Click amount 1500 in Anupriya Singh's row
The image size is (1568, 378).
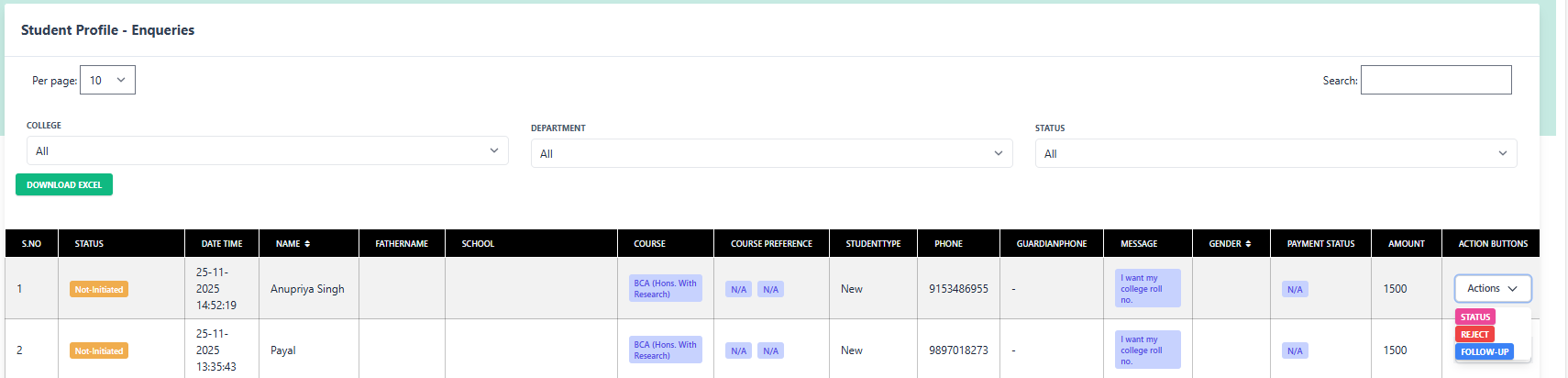tap(1395, 288)
